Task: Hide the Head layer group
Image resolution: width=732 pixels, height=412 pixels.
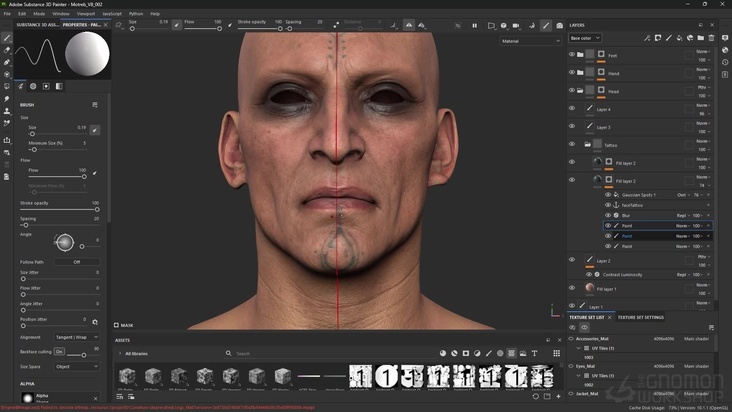Action: point(572,90)
